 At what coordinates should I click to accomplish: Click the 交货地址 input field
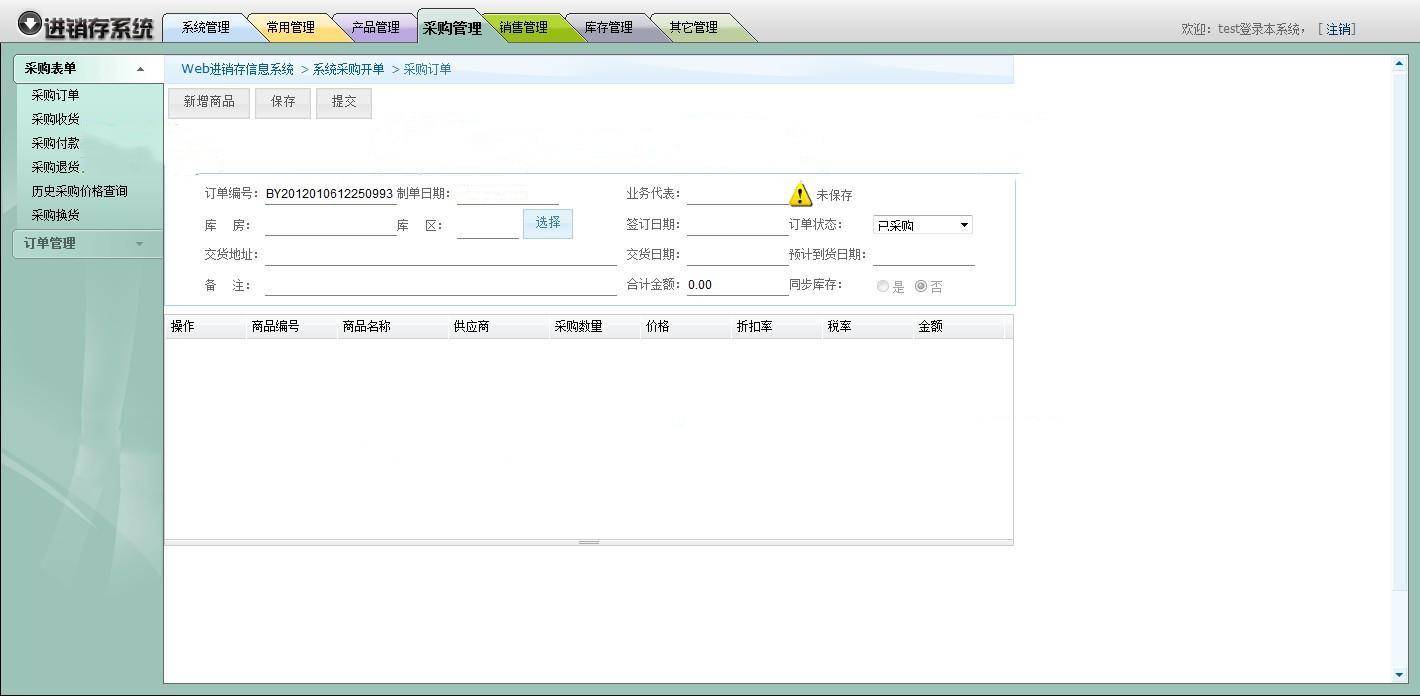coord(440,255)
